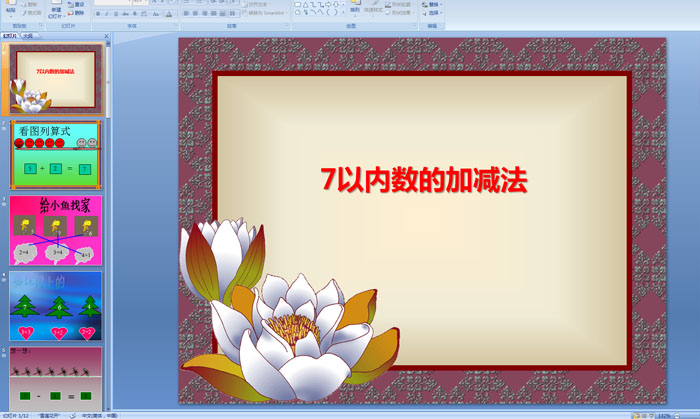The image size is (700, 419).
Task: Toggle italic text formatting
Action: tap(107, 14)
